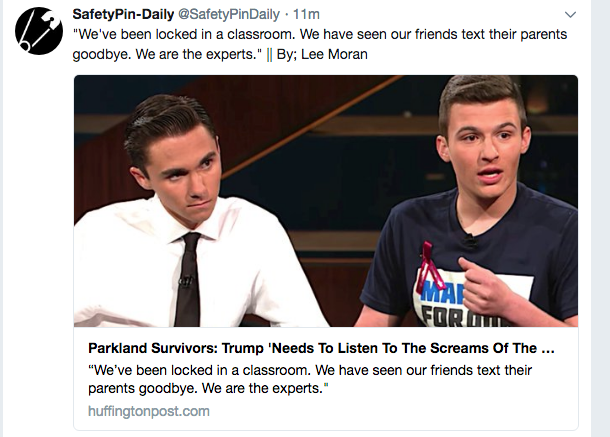The width and height of the screenshot is (610, 437).
Task: Open the SafetyPin-Daily profile avatar
Action: tap(39, 31)
